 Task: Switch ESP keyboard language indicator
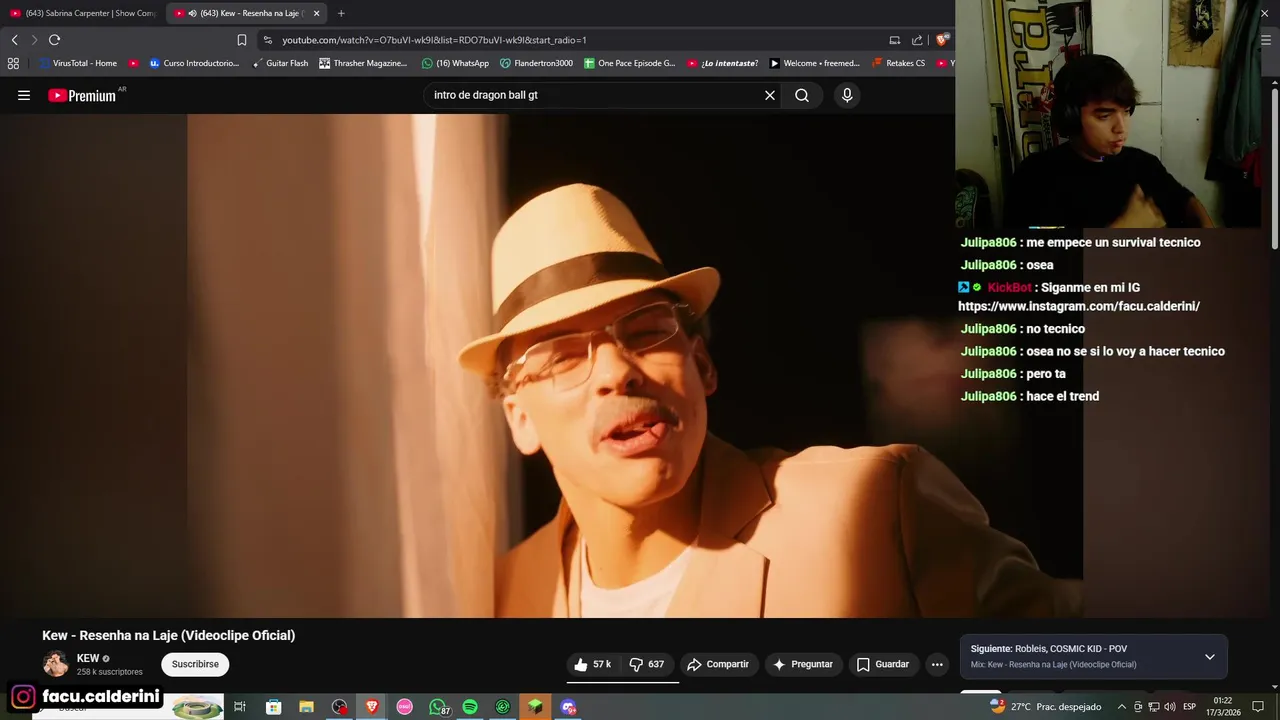[x=1190, y=707]
